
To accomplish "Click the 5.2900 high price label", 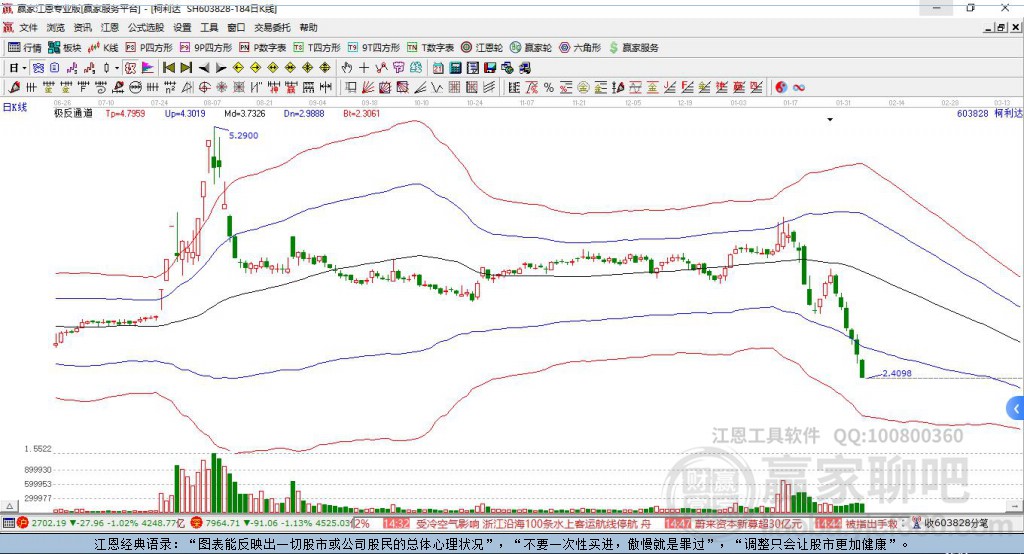I will tap(244, 135).
